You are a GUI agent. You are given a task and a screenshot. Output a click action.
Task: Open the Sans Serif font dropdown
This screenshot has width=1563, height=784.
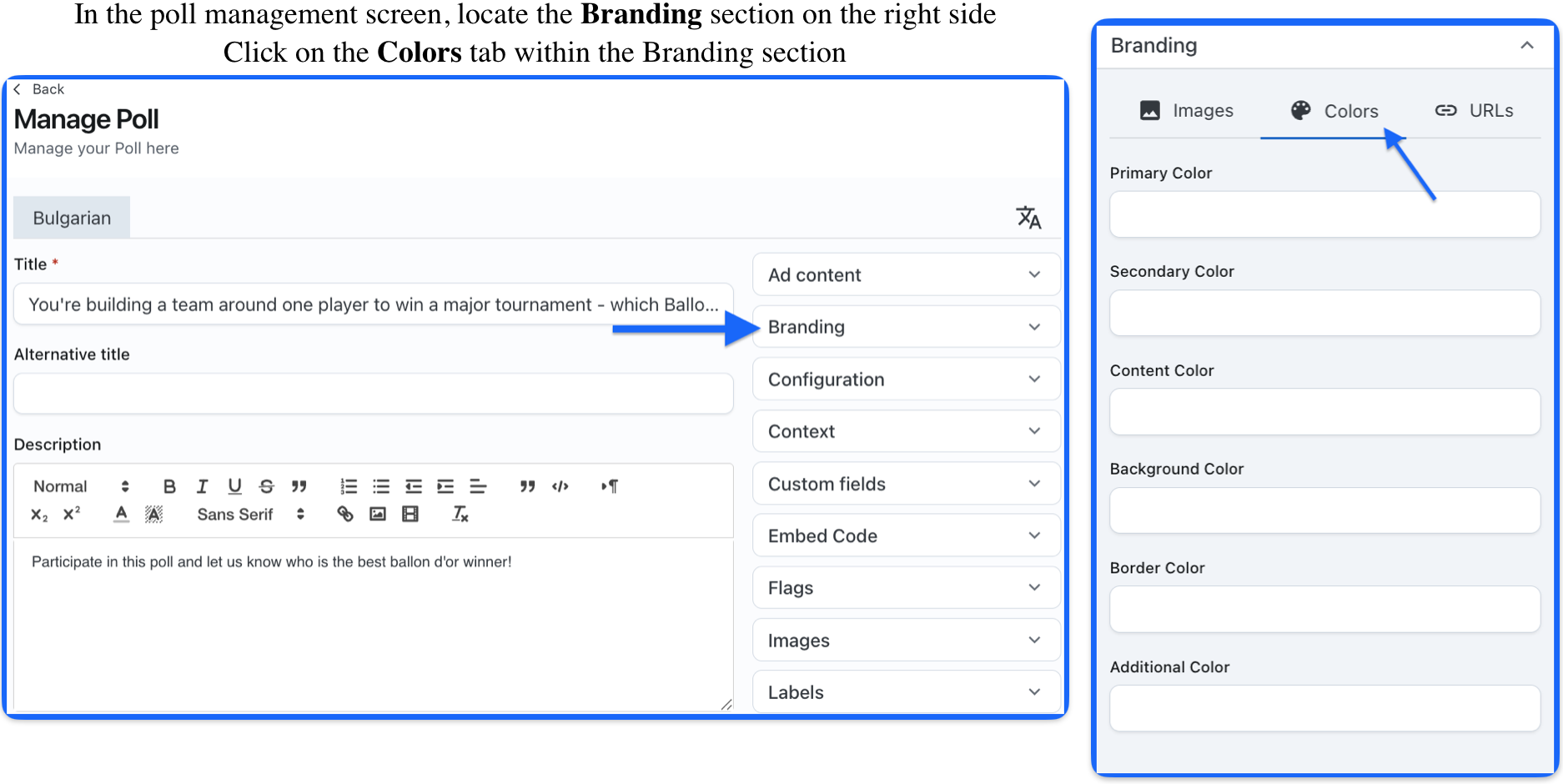point(250,515)
